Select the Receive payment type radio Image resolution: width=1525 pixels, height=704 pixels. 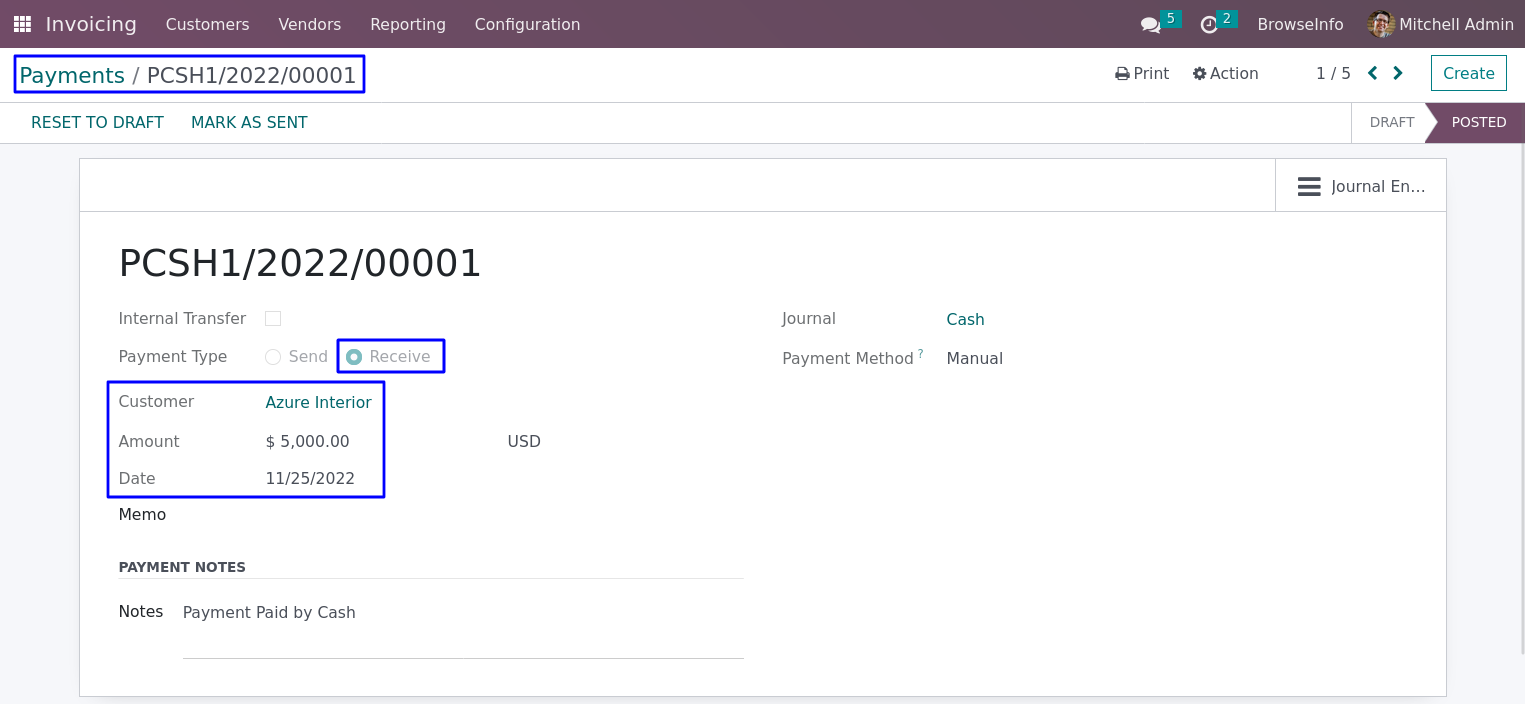[x=354, y=357]
